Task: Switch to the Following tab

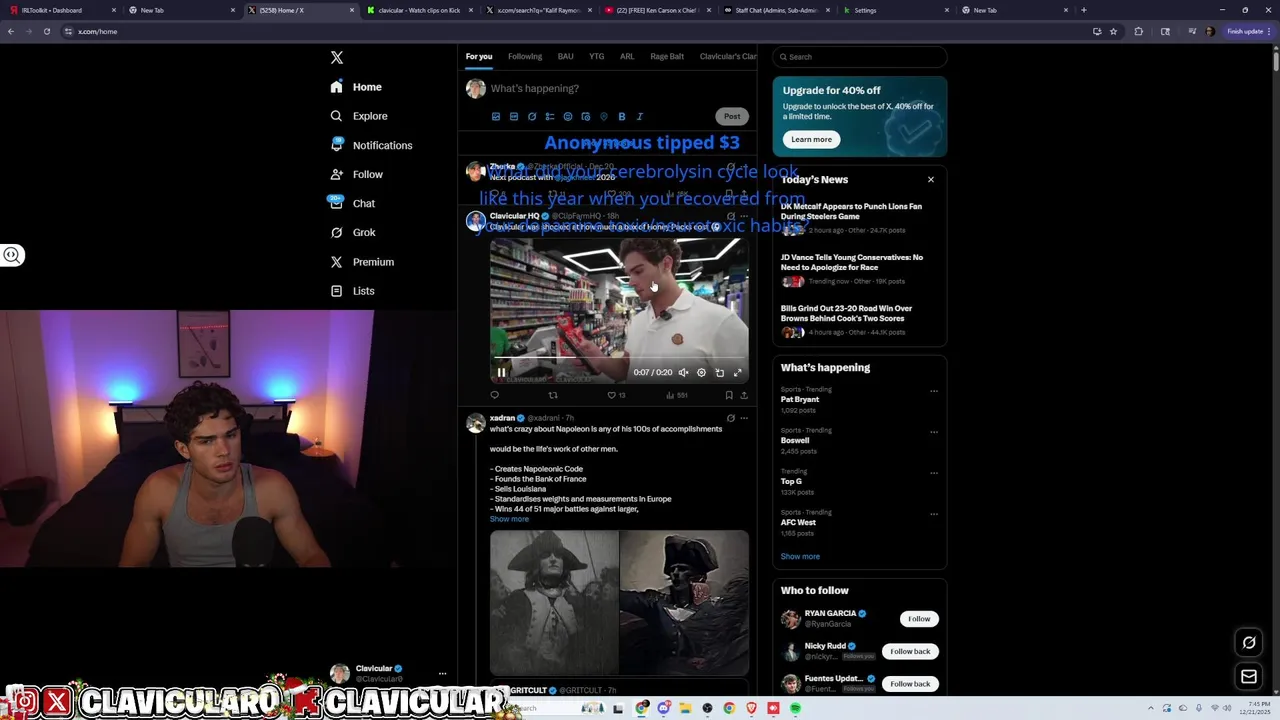Action: point(525,57)
